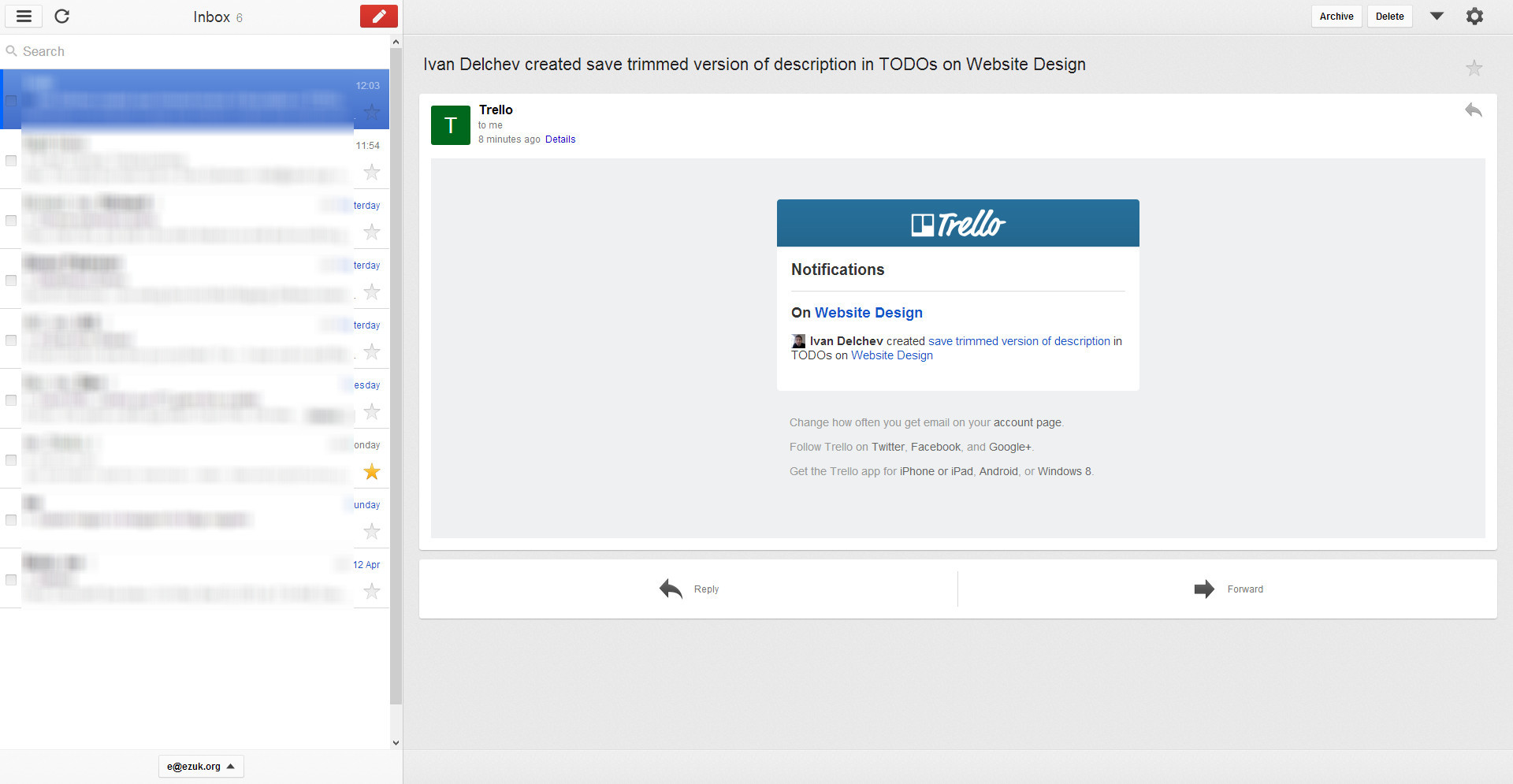Open the e@ezuk.org account switcher
This screenshot has height=784, width=1513.
(201, 766)
